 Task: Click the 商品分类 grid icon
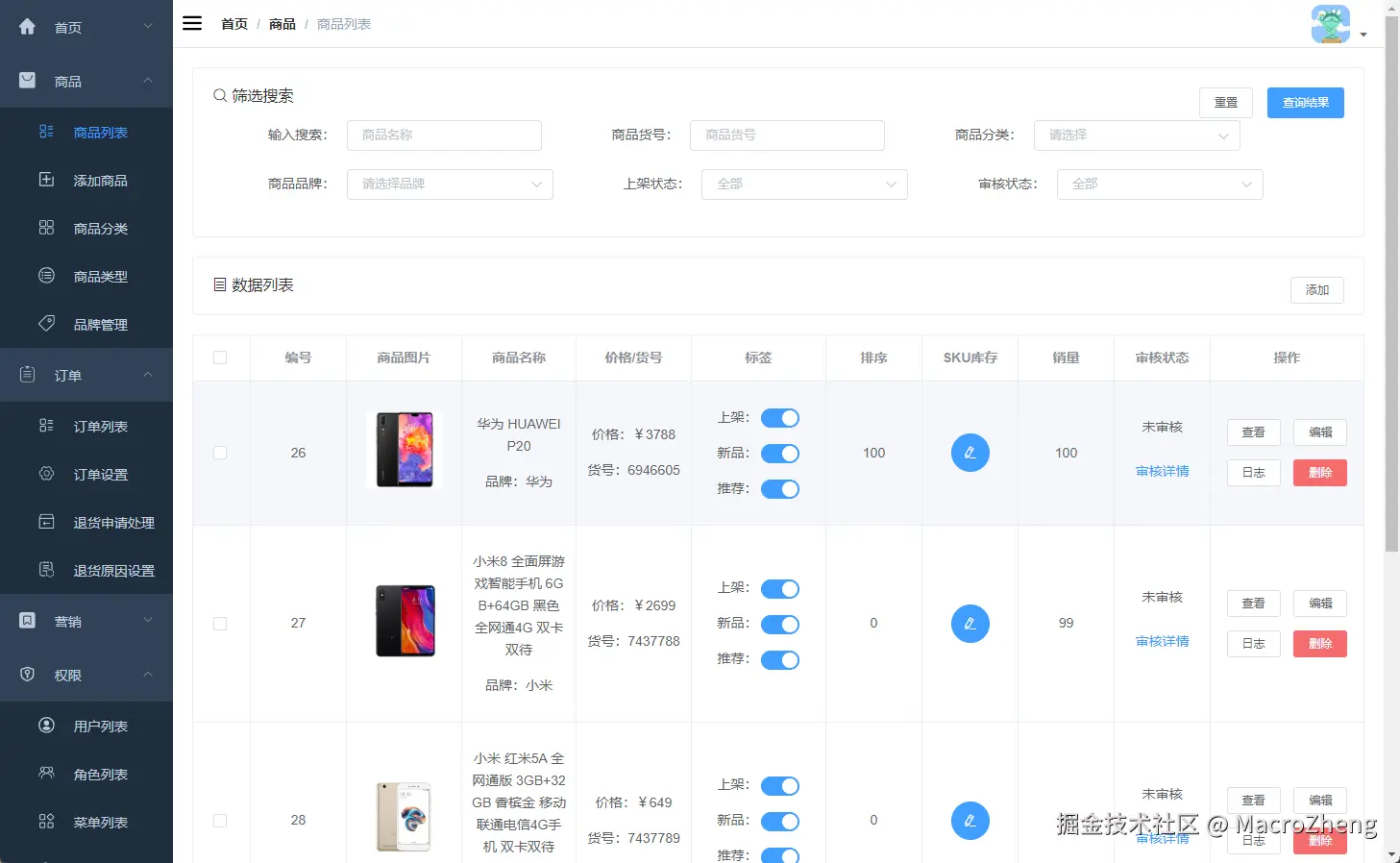pyautogui.click(x=46, y=228)
